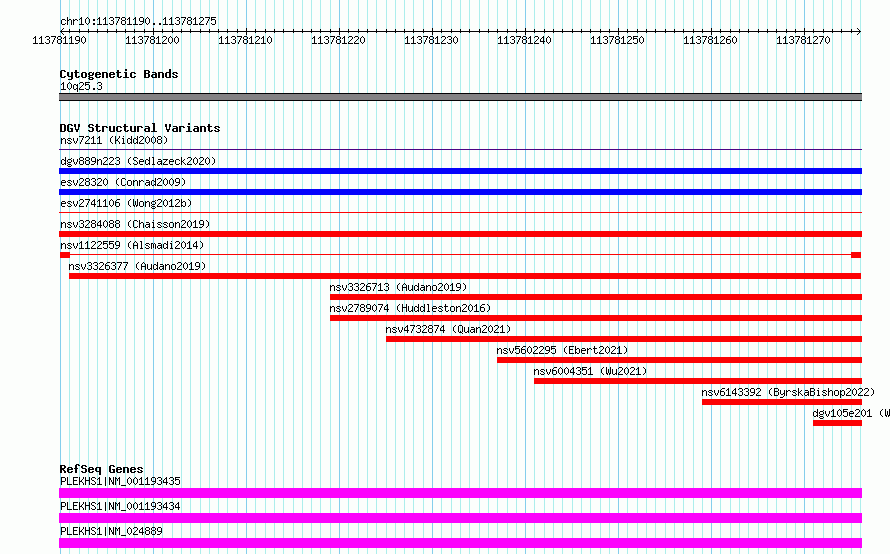Viewport: 890px width, 554px height.
Task: Click the right red end block of nsv1122559
Action: pos(856,255)
